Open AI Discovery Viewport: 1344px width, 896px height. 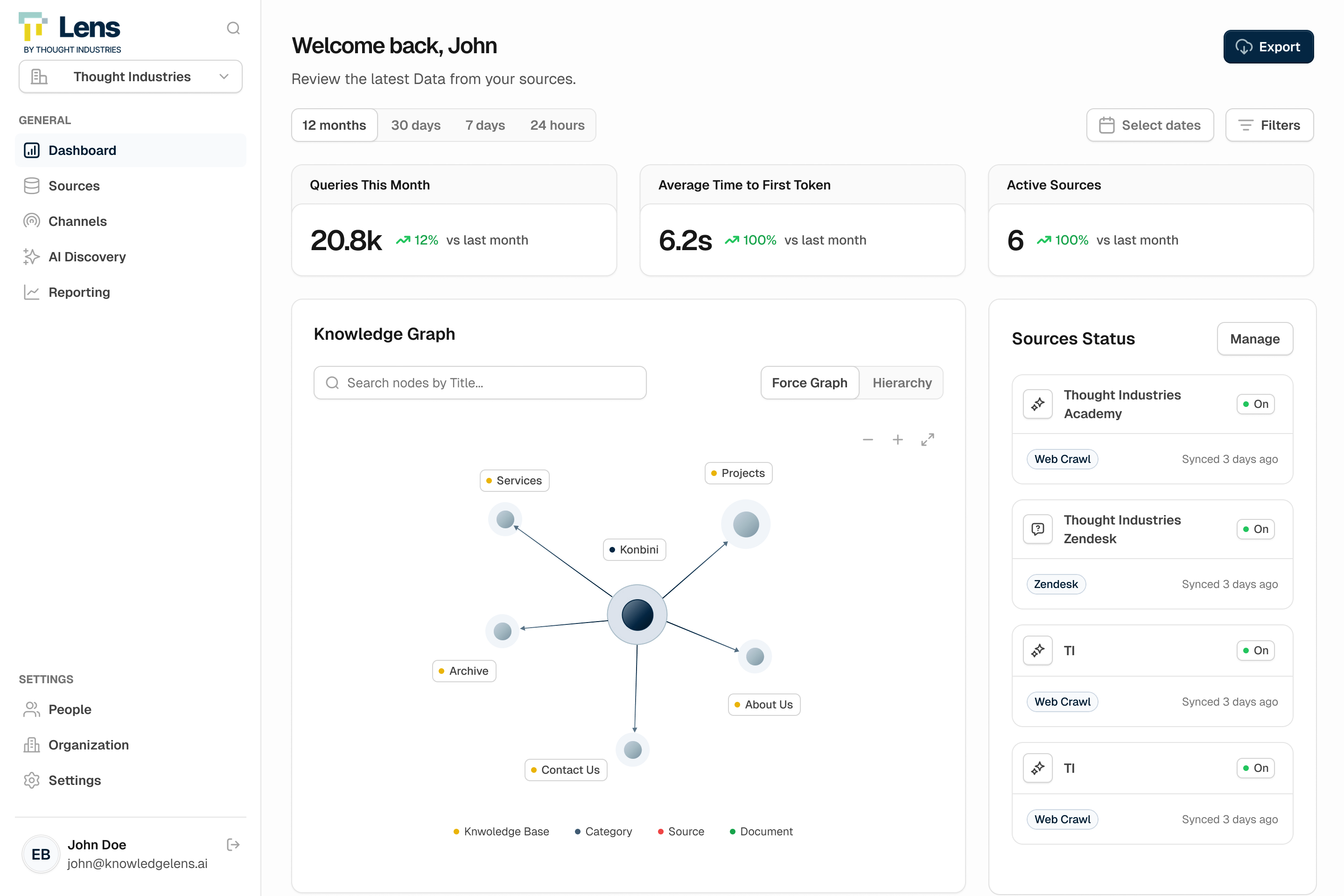tap(130, 257)
